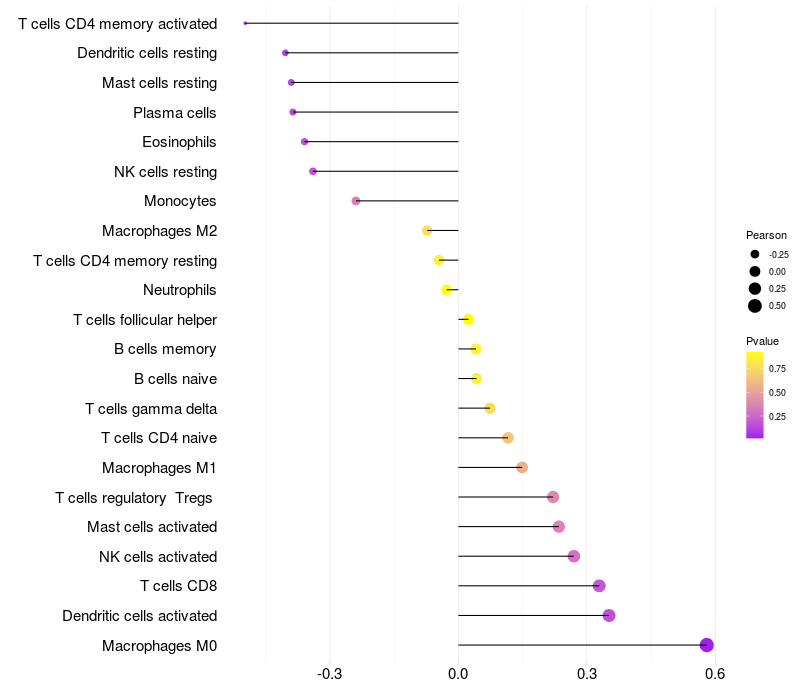Viewport: 800px width, 700px height.
Task: Click the -0.25 Pearson legend circle
Action: click(755, 254)
